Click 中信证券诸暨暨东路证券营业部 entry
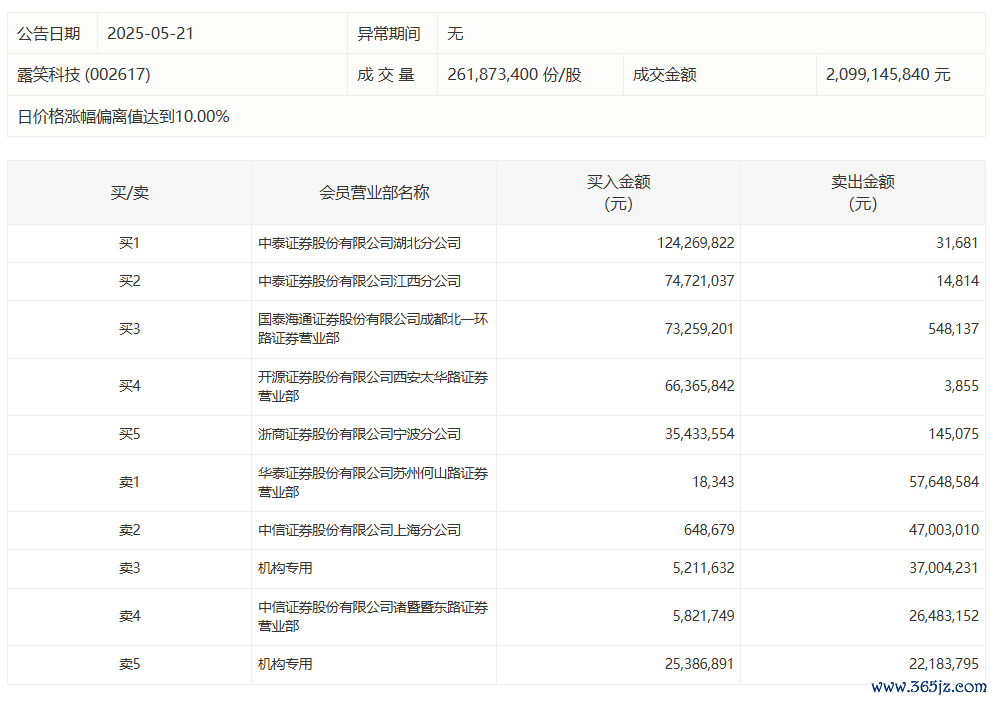This screenshot has height=702, width=994. [x=373, y=616]
